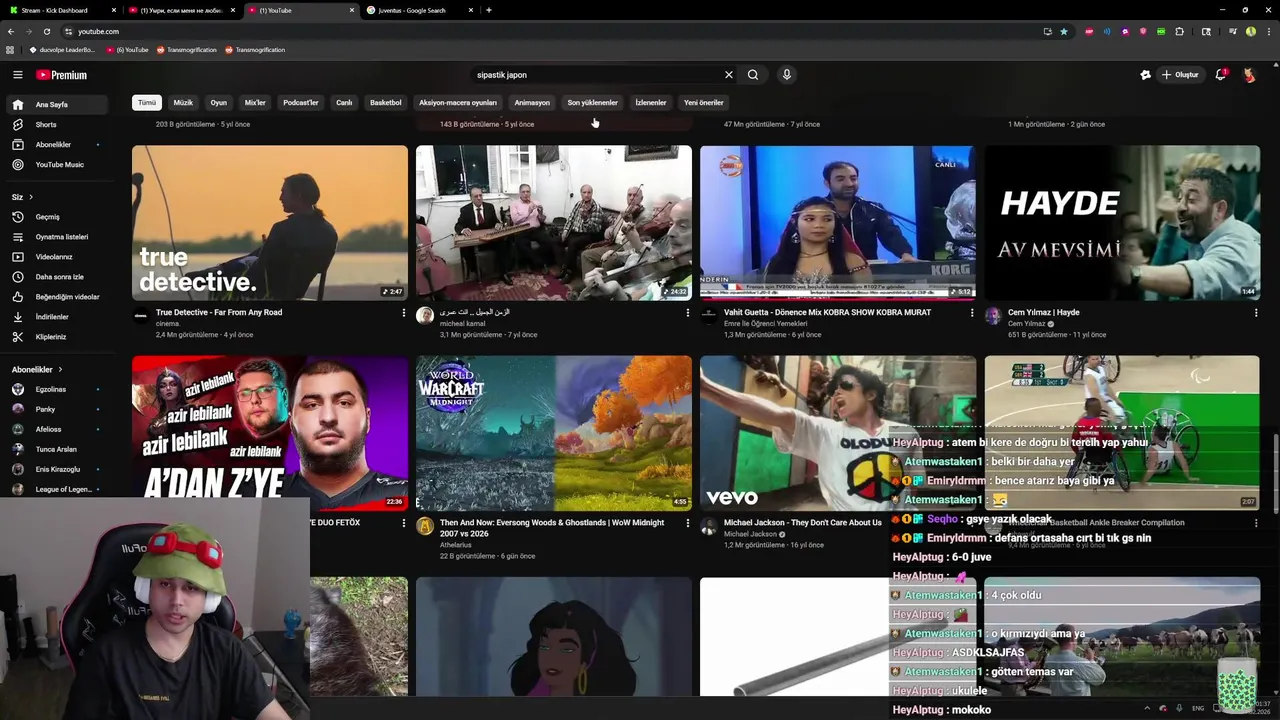Start voice search with microphone
The width and height of the screenshot is (1280, 720).
787,75
